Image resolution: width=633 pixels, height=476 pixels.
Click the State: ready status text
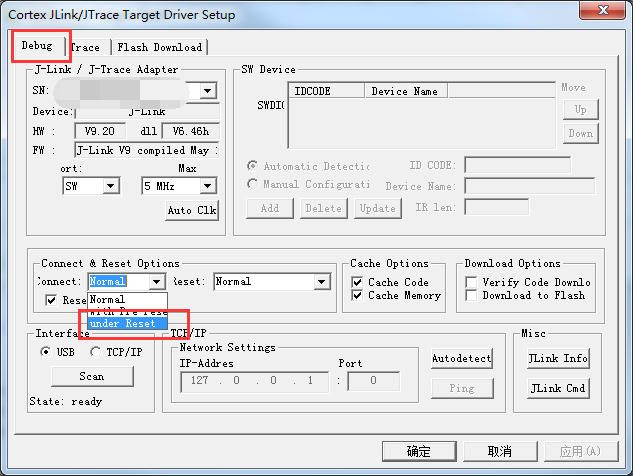click(65, 401)
